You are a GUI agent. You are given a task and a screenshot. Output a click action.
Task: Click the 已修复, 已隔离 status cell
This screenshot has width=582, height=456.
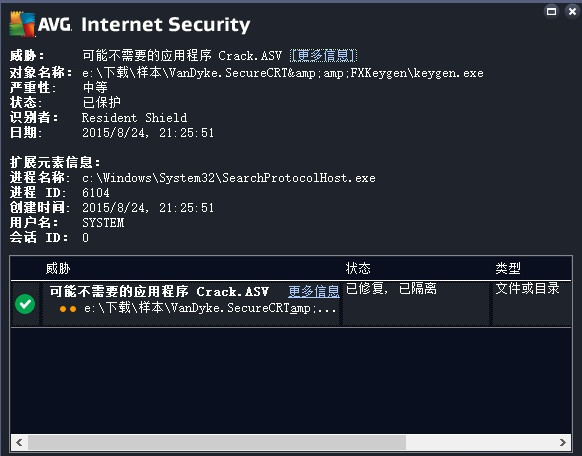(x=391, y=288)
